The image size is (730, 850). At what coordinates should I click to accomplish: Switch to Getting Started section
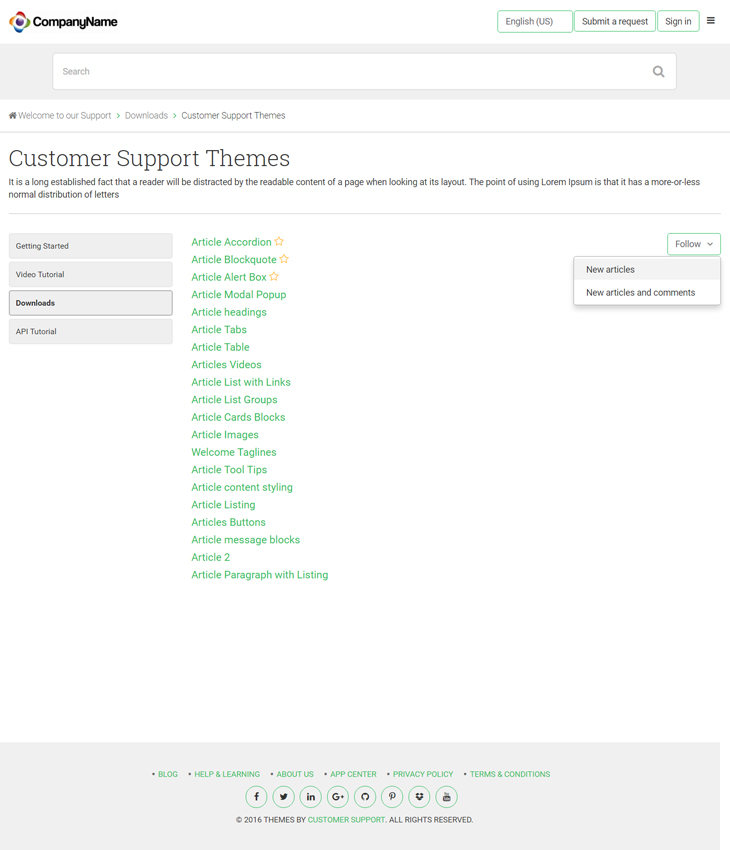pyautogui.click(x=91, y=246)
